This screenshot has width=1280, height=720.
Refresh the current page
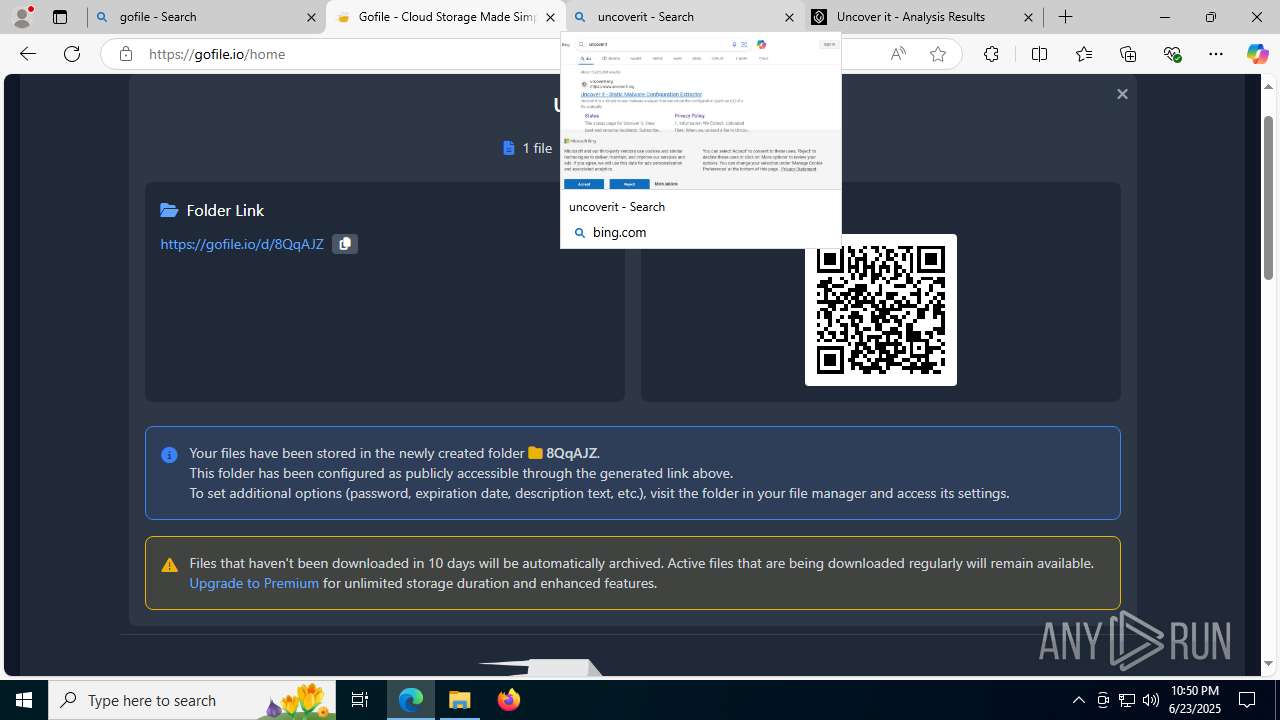coord(72,54)
